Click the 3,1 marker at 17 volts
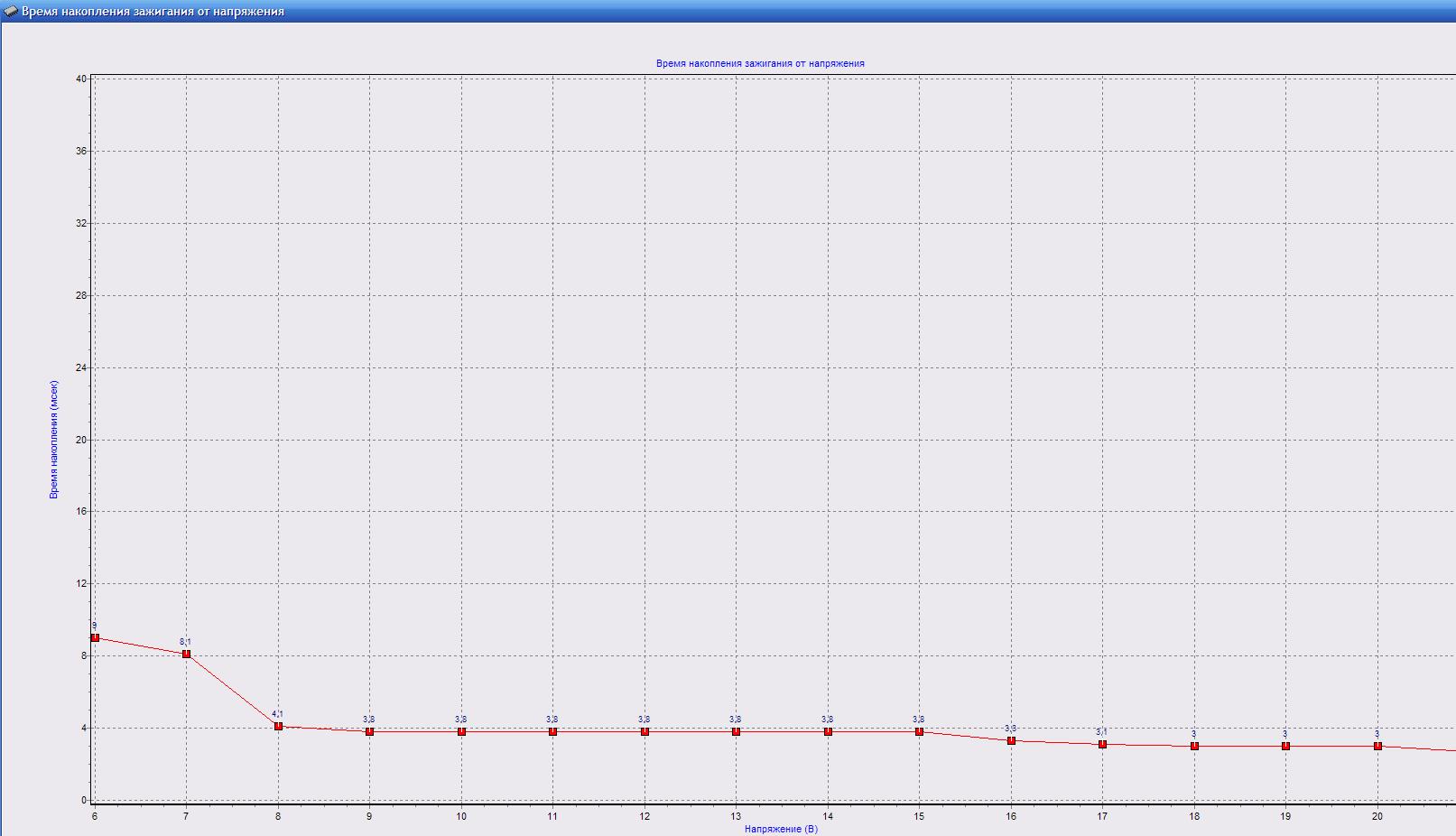 [1102, 744]
